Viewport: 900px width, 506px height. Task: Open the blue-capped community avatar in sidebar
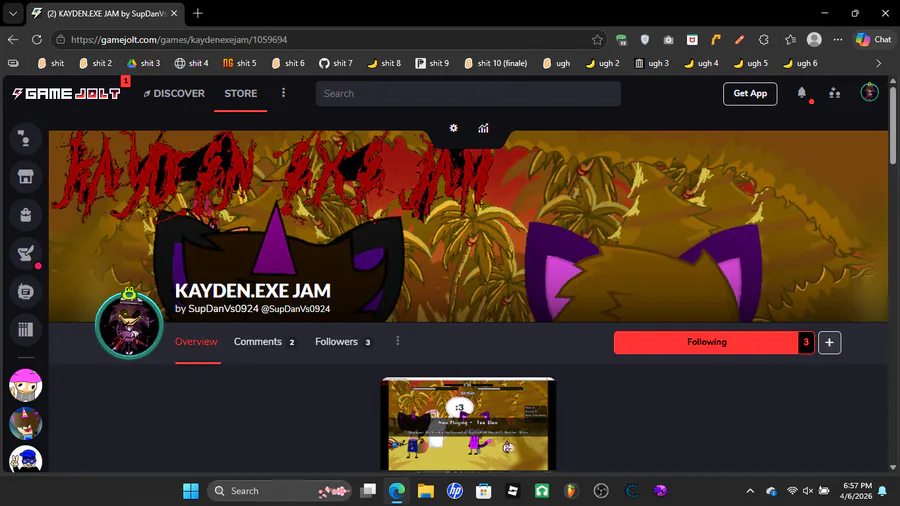tap(25, 459)
